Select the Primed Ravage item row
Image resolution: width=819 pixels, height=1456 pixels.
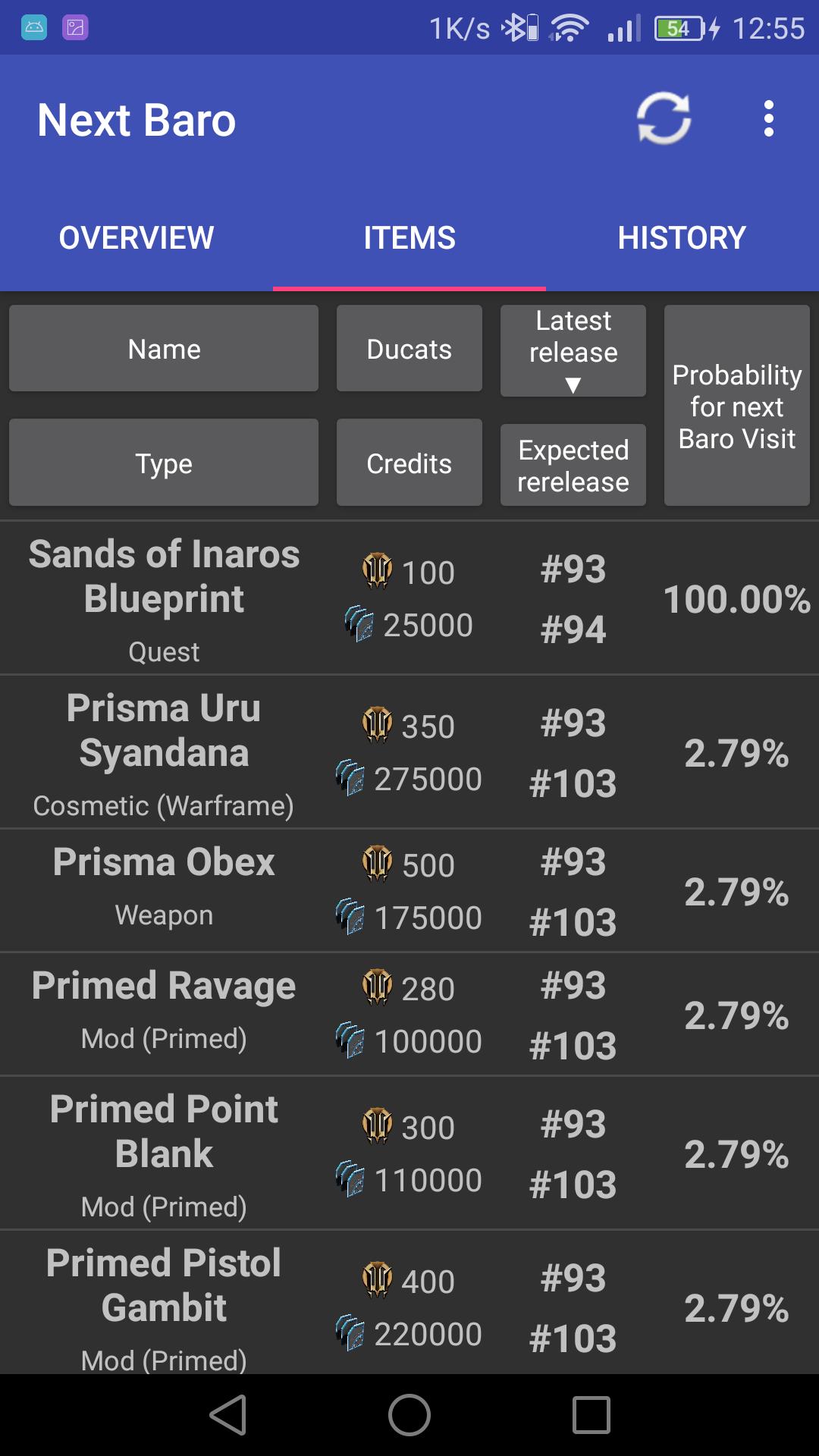[x=409, y=1015]
